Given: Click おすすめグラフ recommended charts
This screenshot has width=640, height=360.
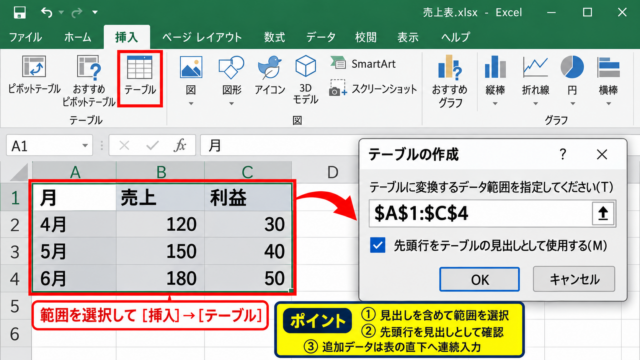Looking at the screenshot, I should pos(449,82).
